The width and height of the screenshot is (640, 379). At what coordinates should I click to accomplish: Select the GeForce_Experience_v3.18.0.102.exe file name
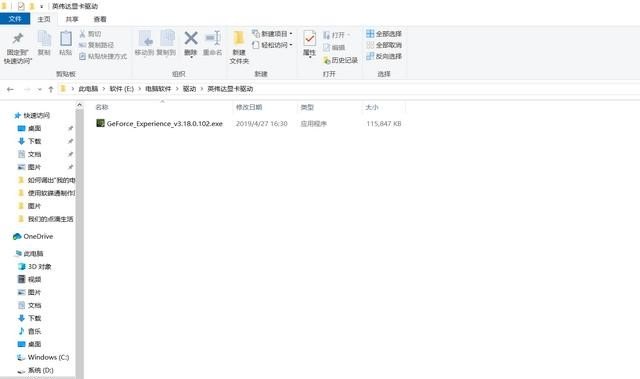tap(165, 124)
